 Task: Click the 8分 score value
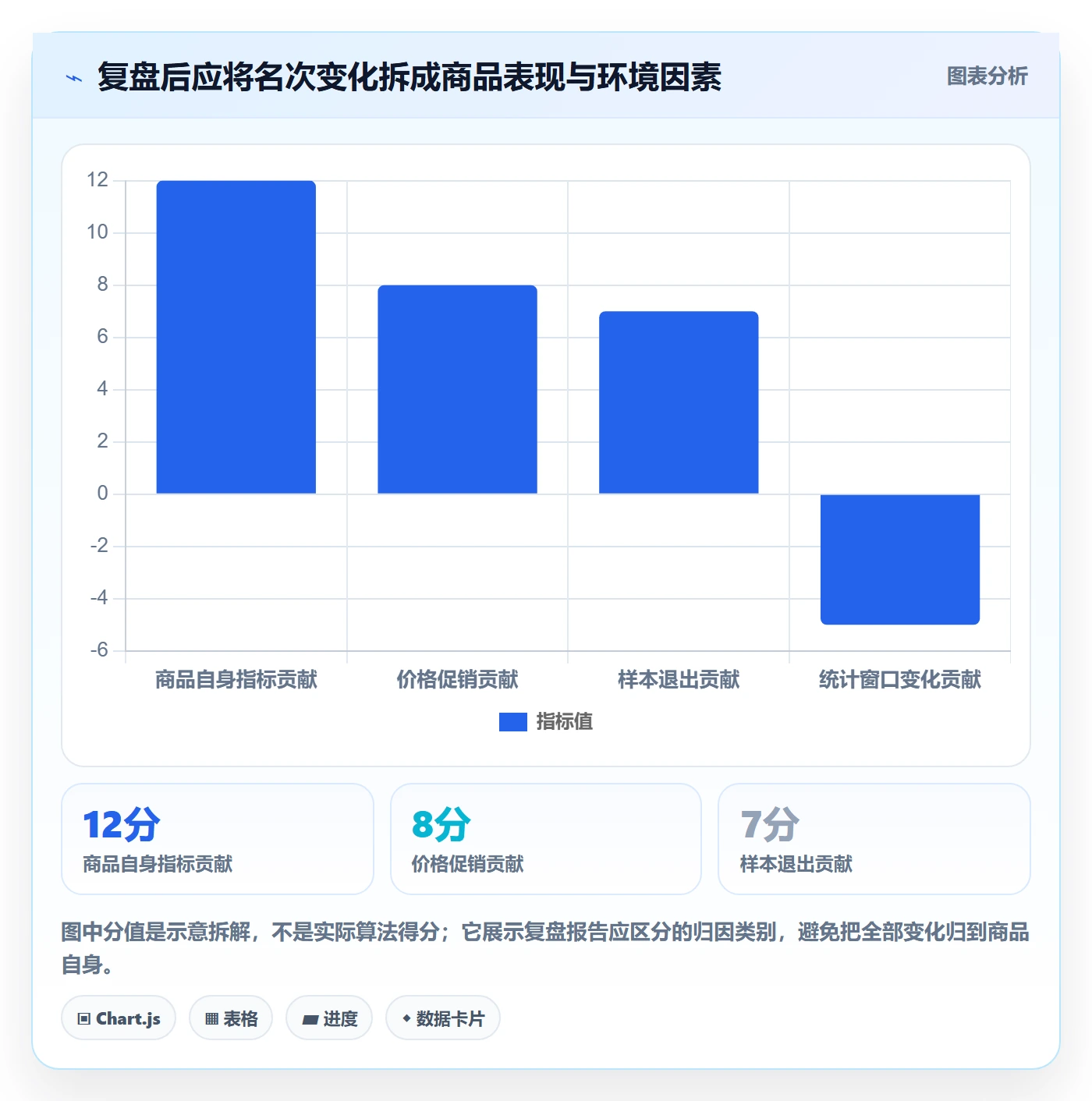[441, 825]
